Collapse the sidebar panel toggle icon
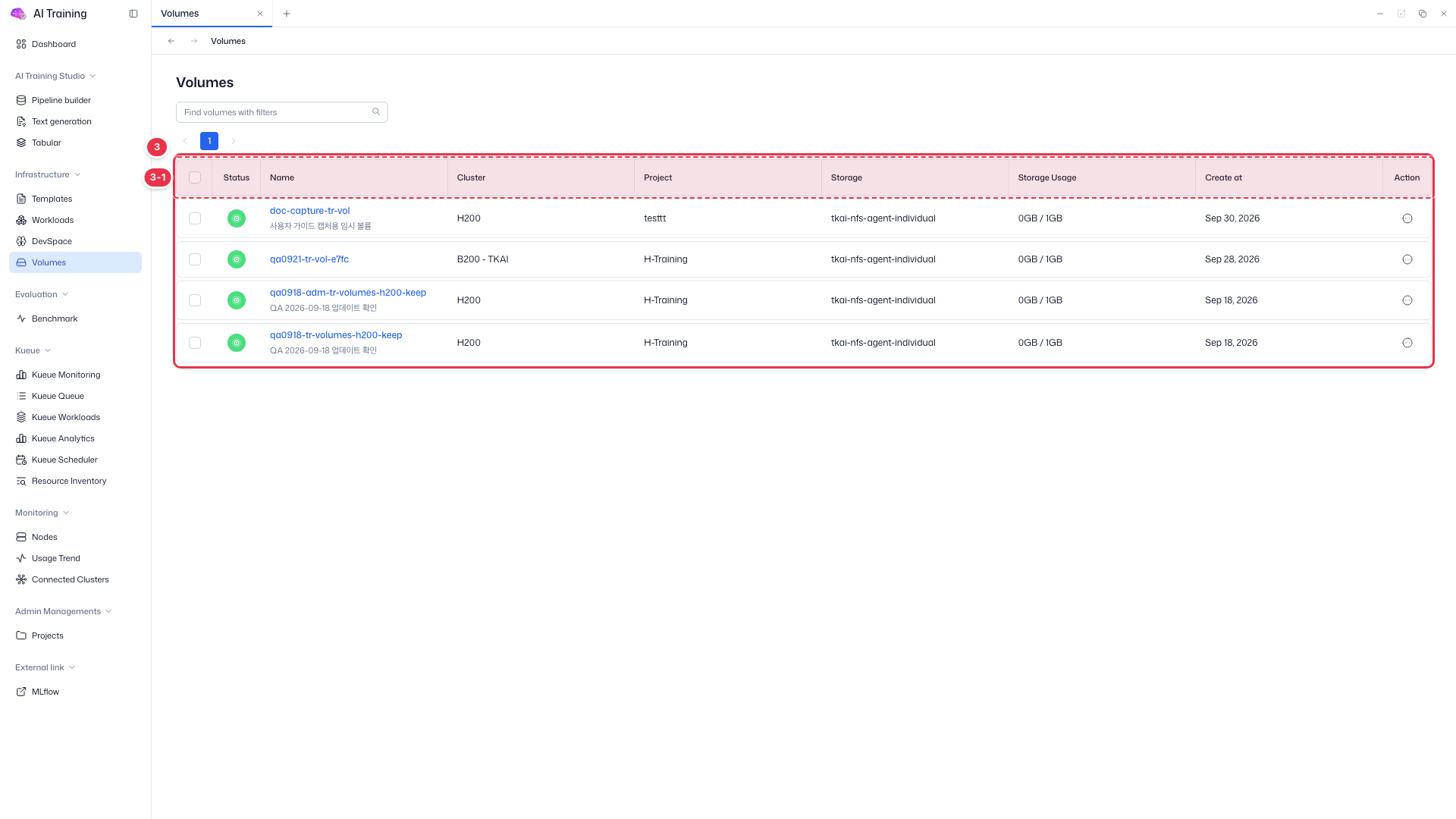Viewport: 1456px width, 819px height. pos(133,14)
